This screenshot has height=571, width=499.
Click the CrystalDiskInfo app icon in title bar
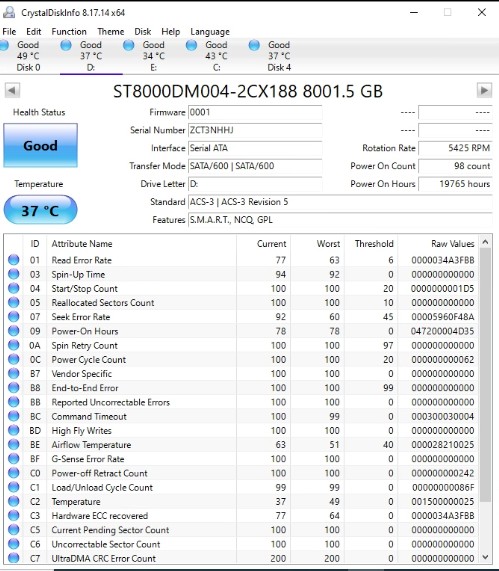(x=9, y=12)
